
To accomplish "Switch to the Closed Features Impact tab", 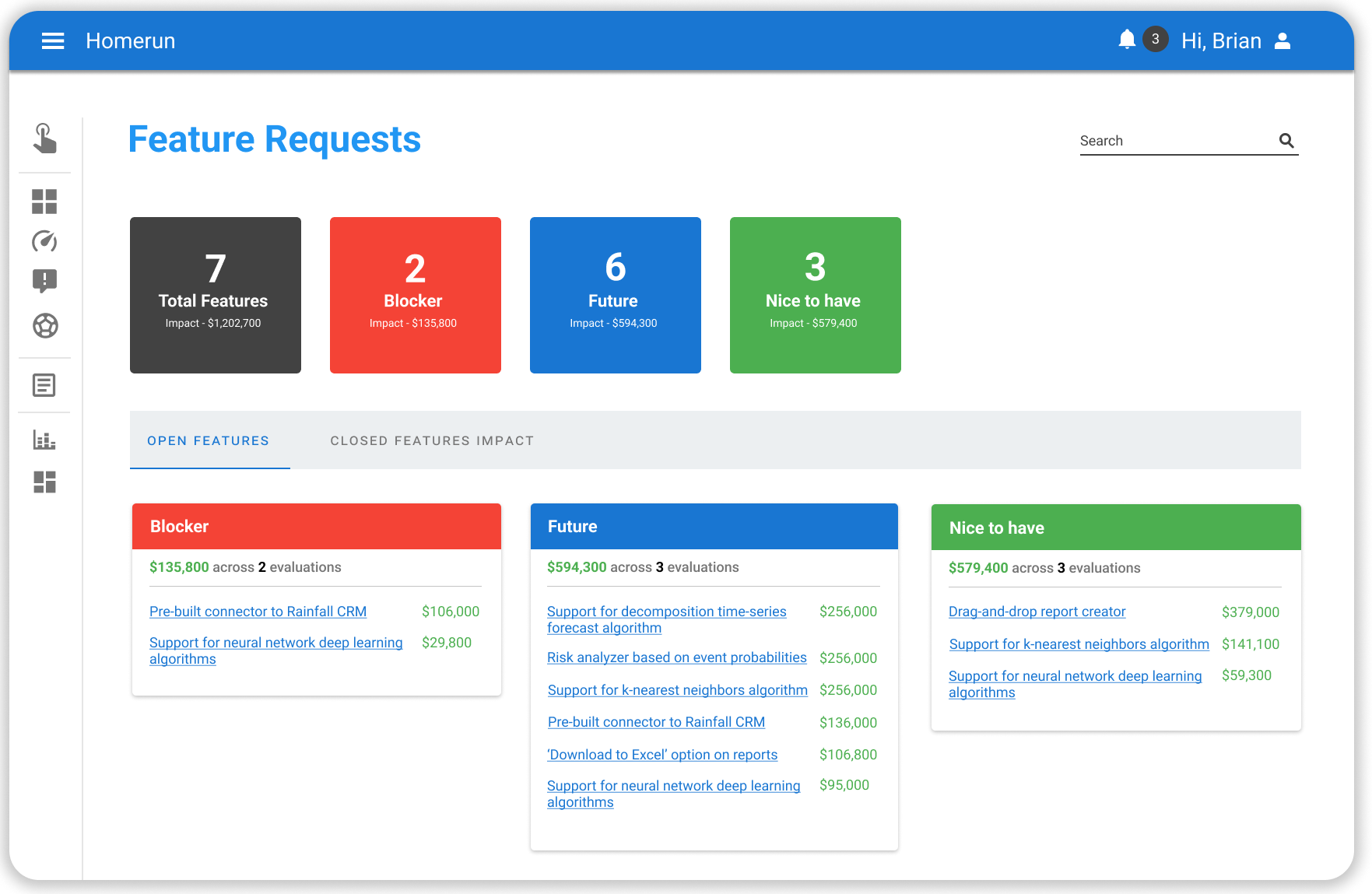I will coord(432,440).
